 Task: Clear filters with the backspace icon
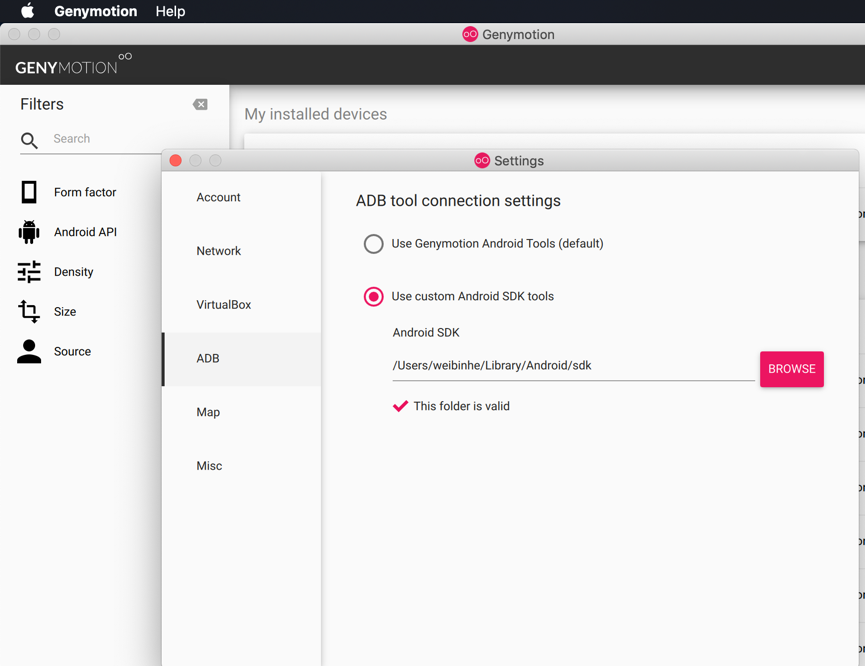[x=200, y=104]
